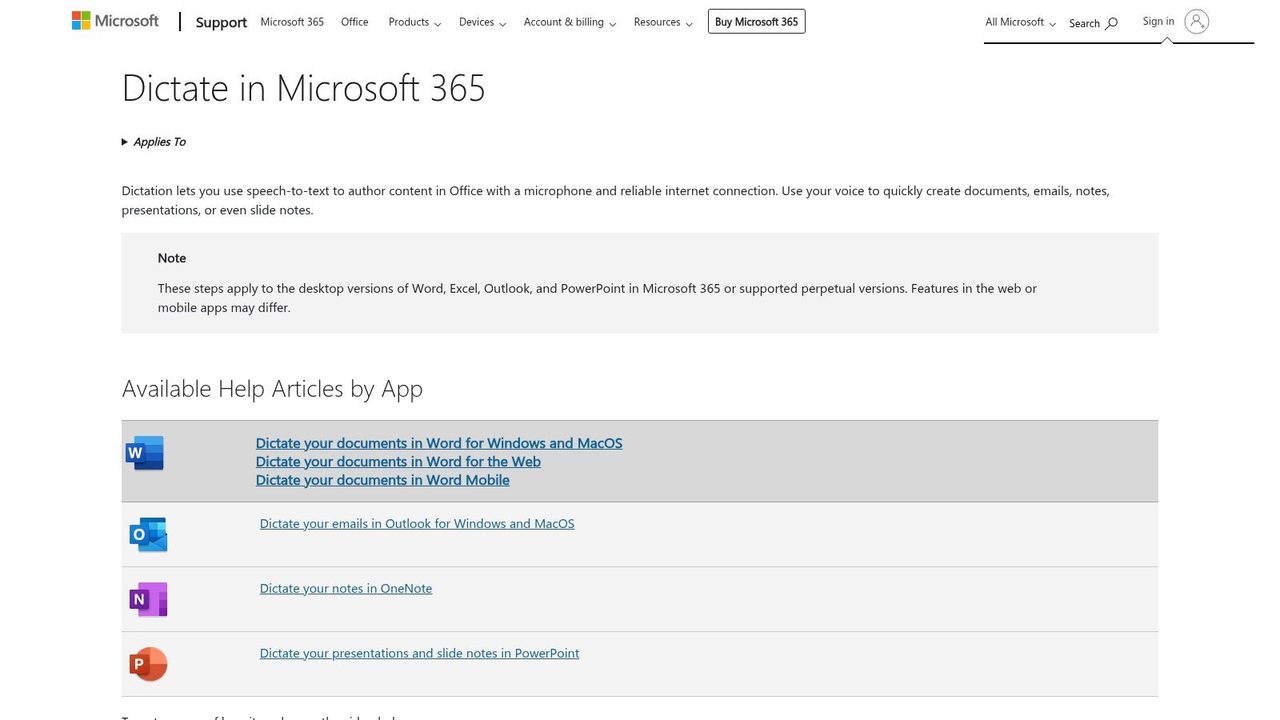
Task: Open Dictate your emails in Outlook link
Action: point(417,523)
